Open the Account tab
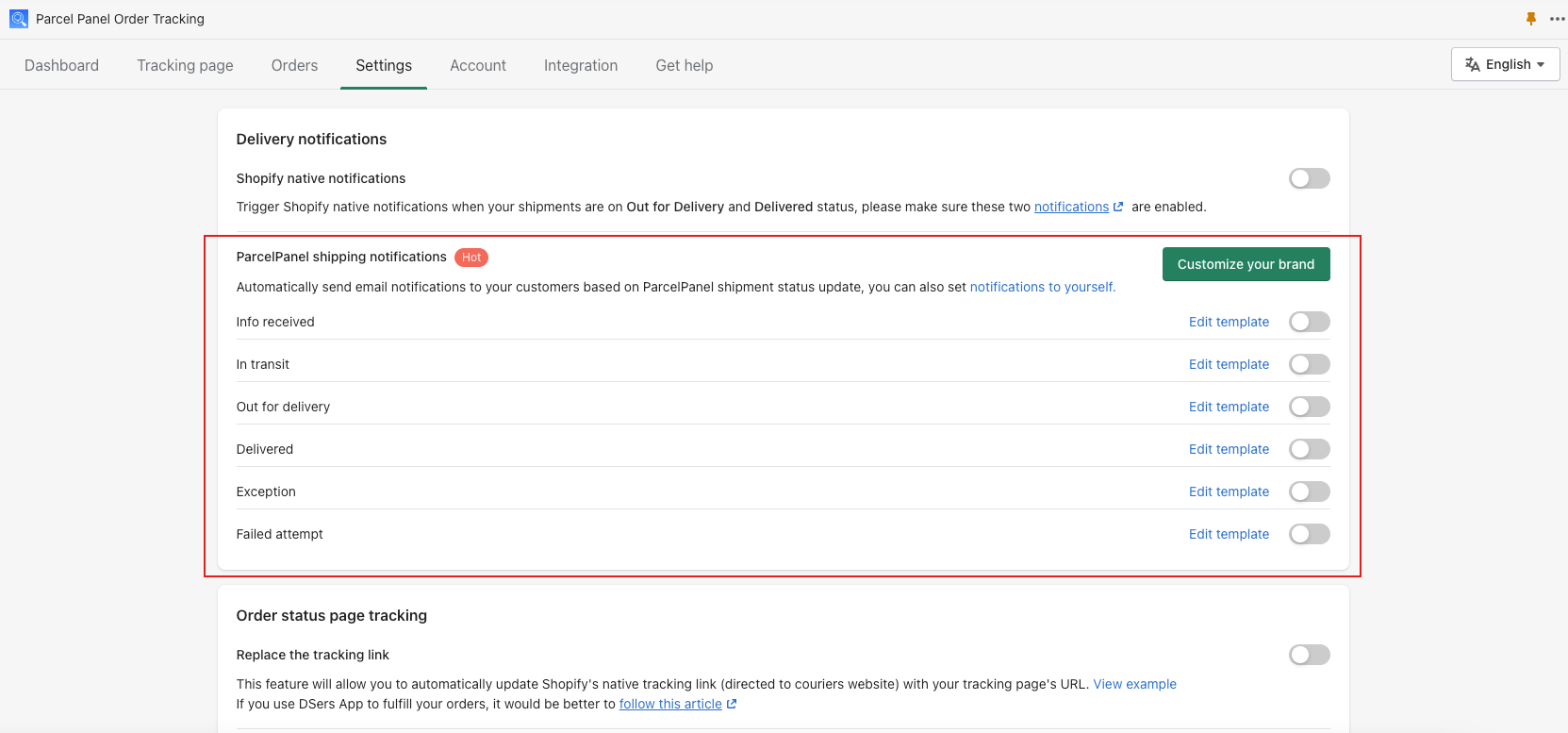 tap(478, 65)
